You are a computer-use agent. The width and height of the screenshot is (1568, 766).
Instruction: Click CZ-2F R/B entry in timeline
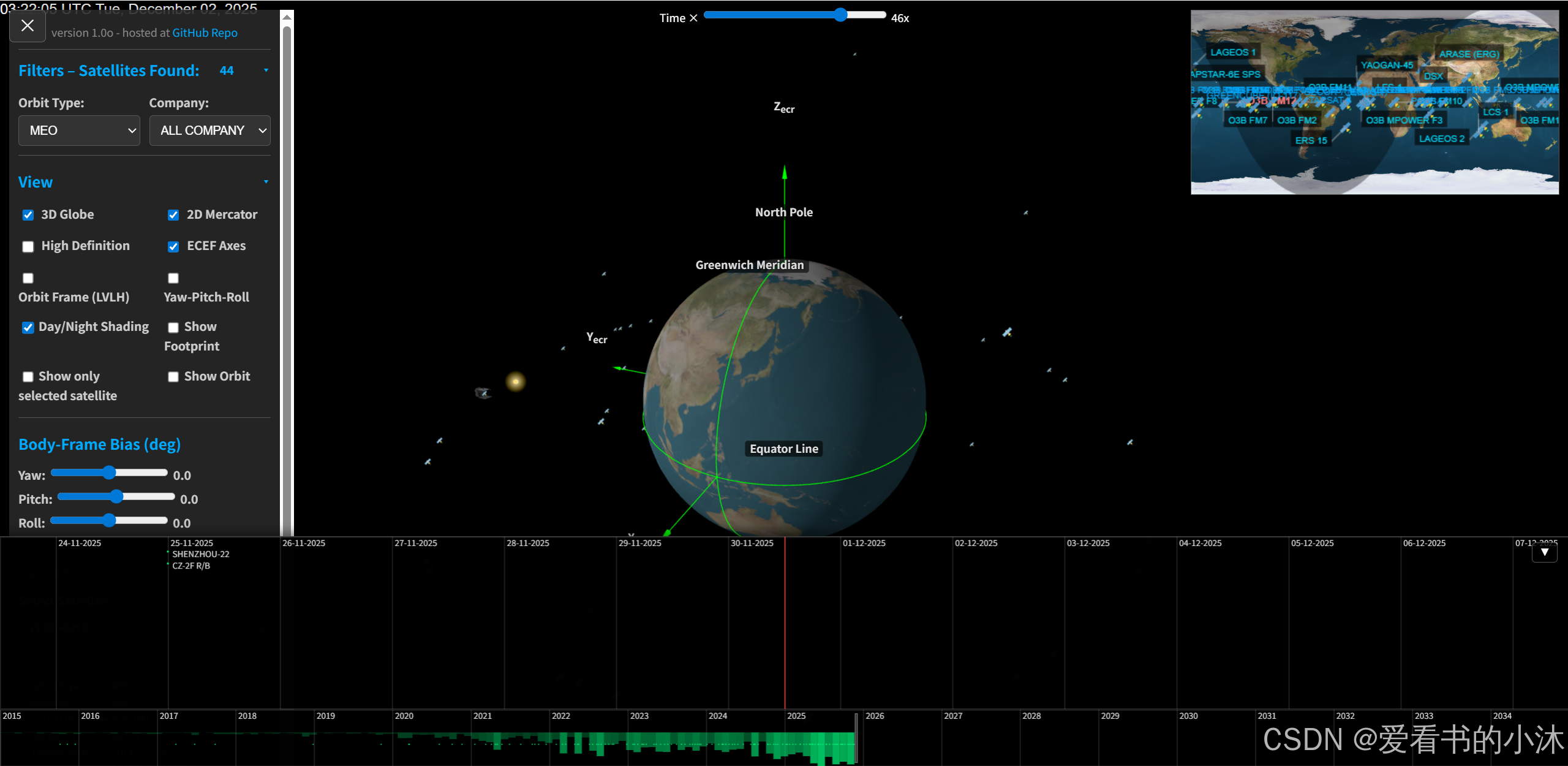(191, 566)
